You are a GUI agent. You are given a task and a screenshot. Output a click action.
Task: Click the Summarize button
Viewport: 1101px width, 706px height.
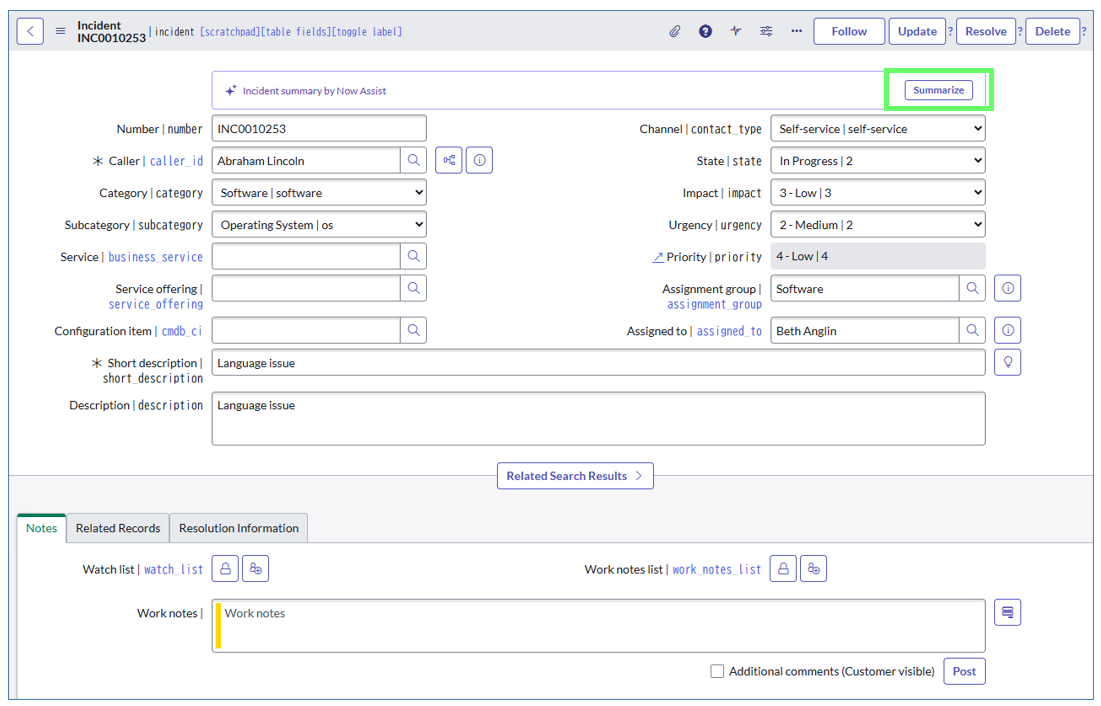point(938,90)
